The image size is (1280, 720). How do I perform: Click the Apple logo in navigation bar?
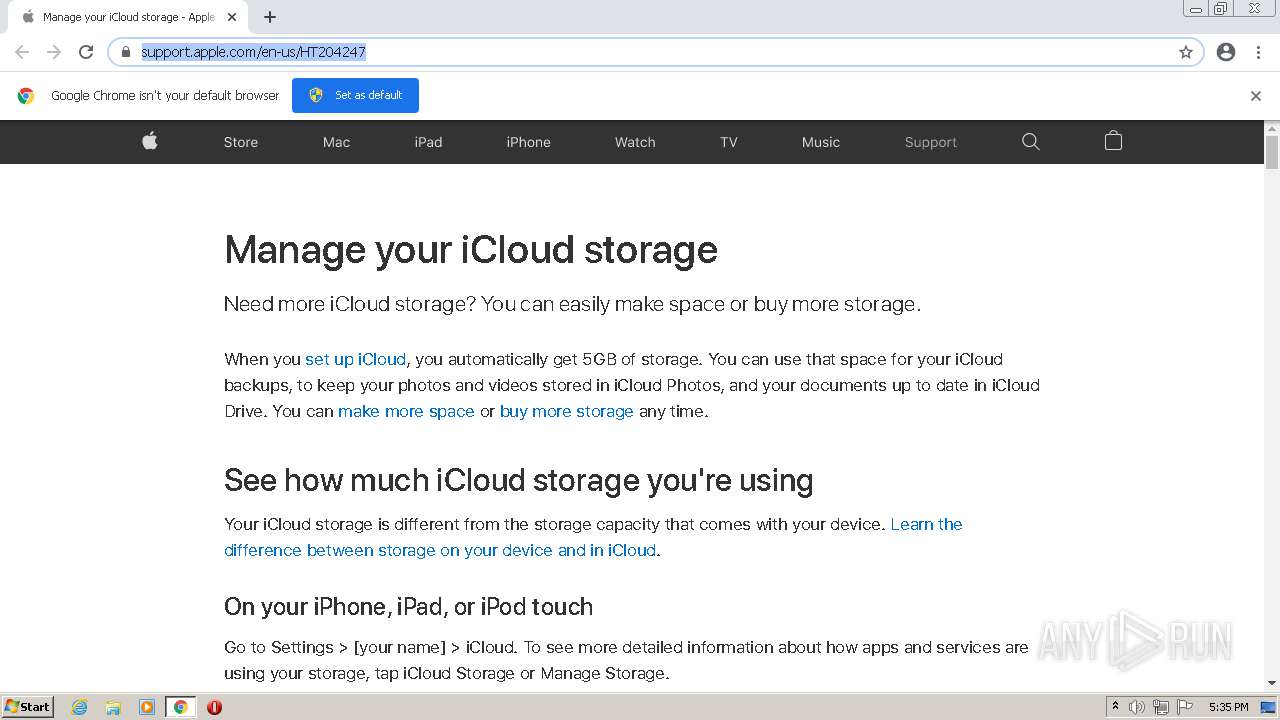(x=150, y=141)
